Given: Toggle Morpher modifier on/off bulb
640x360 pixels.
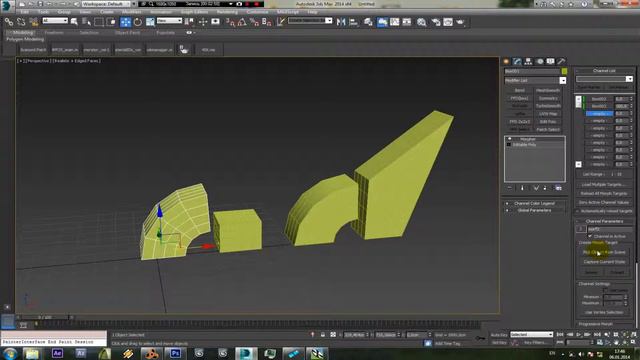Looking at the screenshot, I should (x=509, y=139).
